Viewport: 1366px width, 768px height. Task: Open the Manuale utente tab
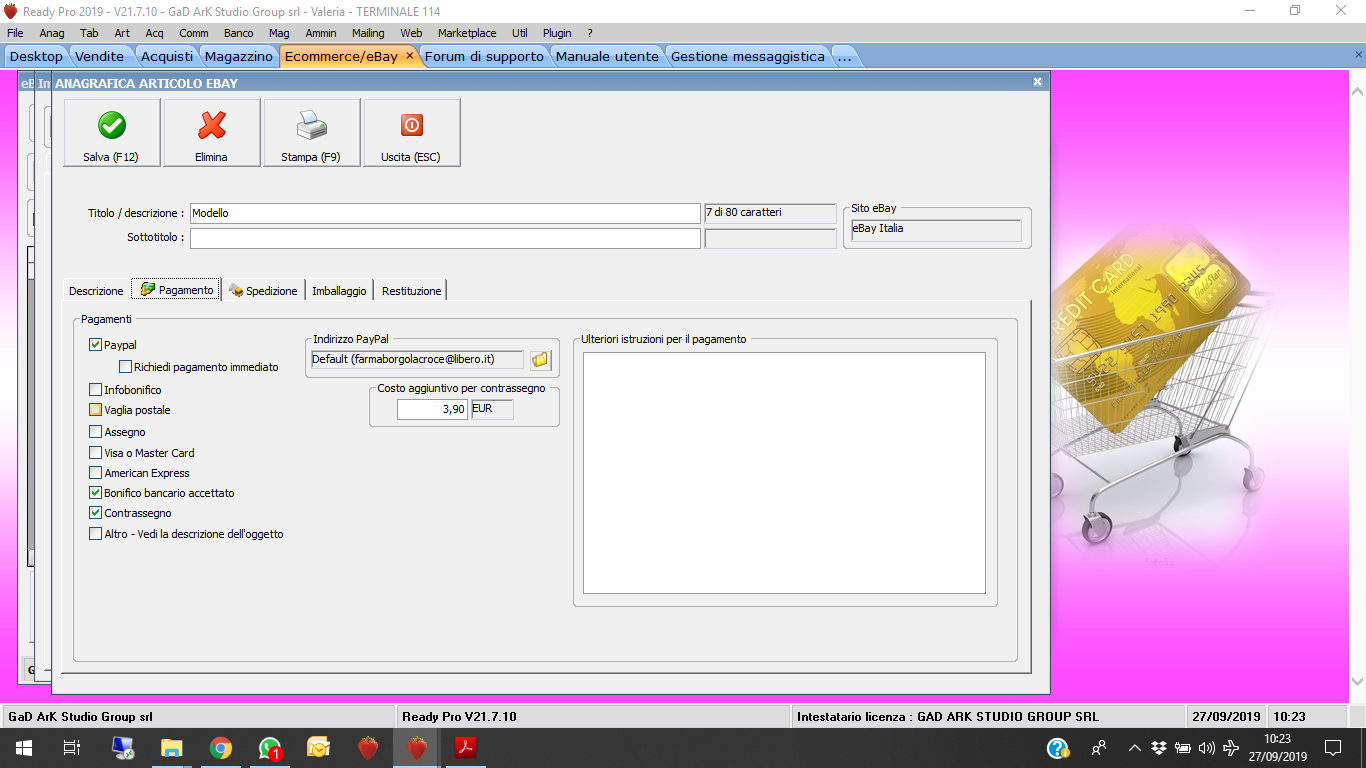click(x=607, y=56)
